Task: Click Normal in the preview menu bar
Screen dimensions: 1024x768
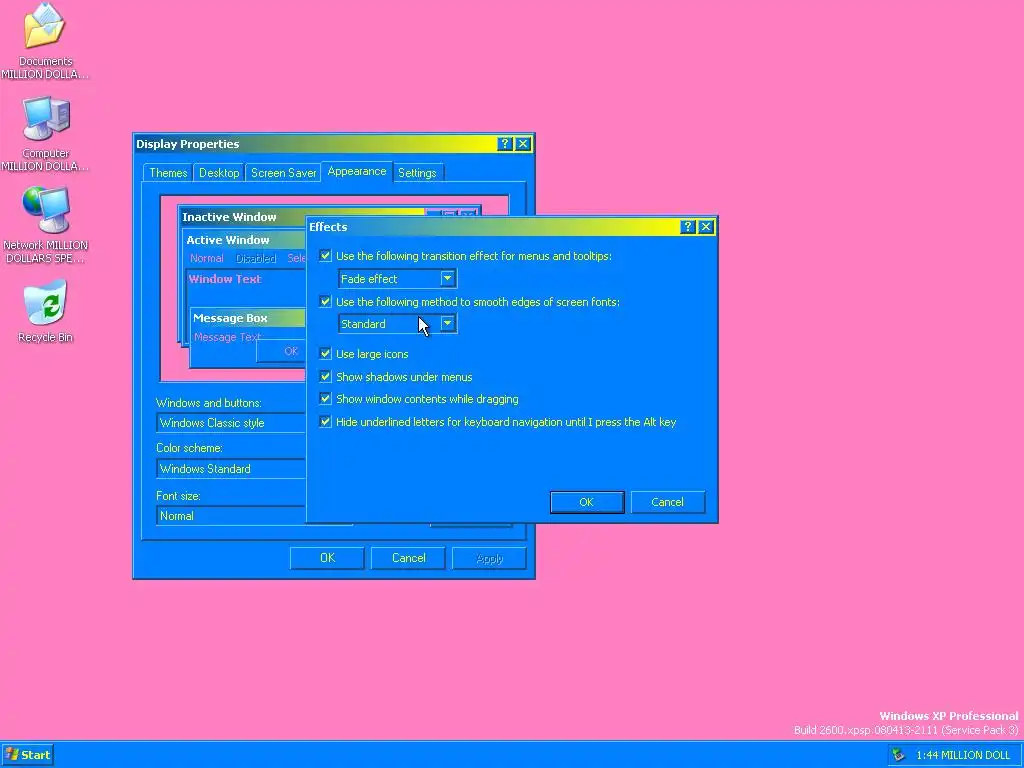Action: (206, 259)
